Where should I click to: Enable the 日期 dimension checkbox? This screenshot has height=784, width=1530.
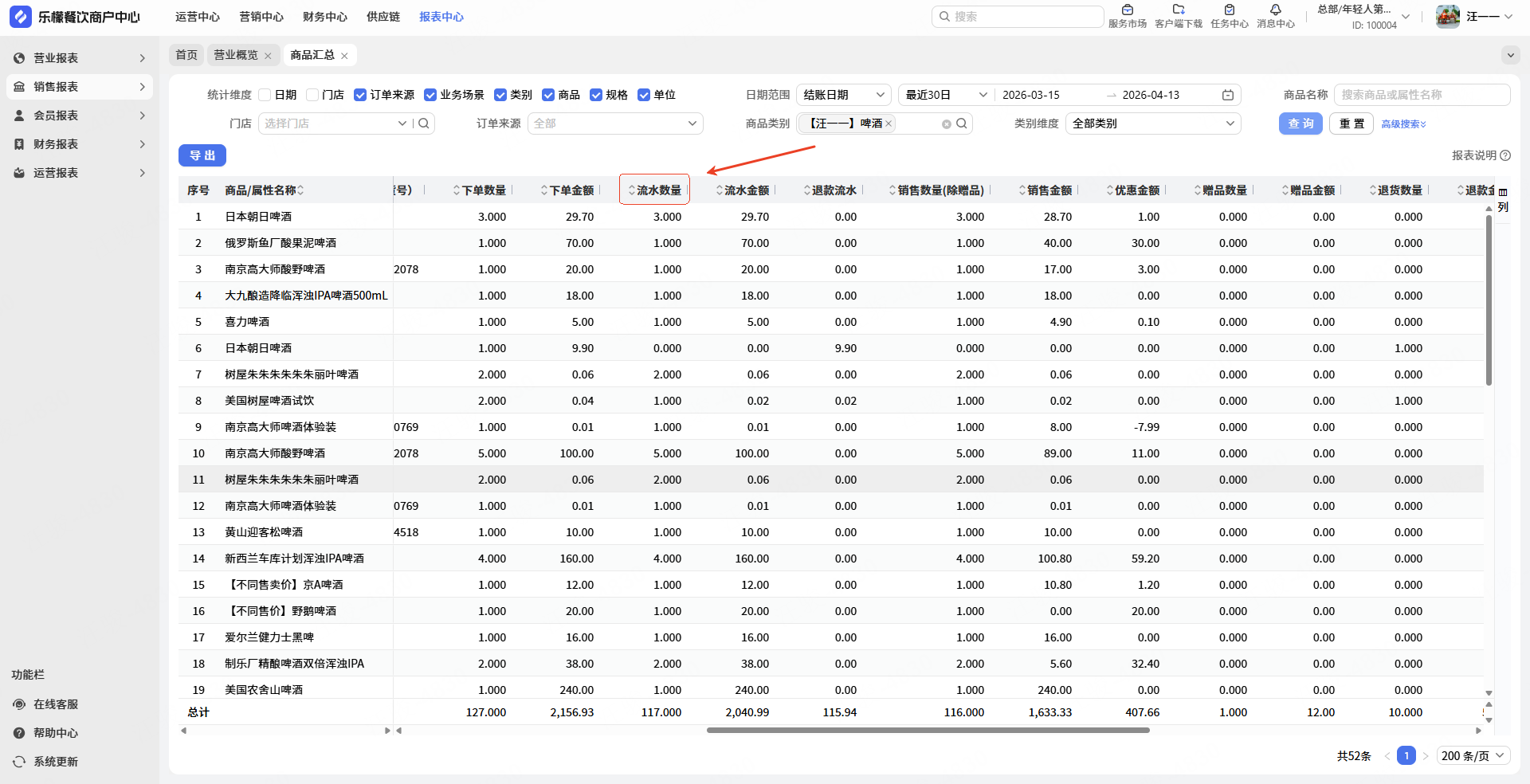(x=265, y=95)
